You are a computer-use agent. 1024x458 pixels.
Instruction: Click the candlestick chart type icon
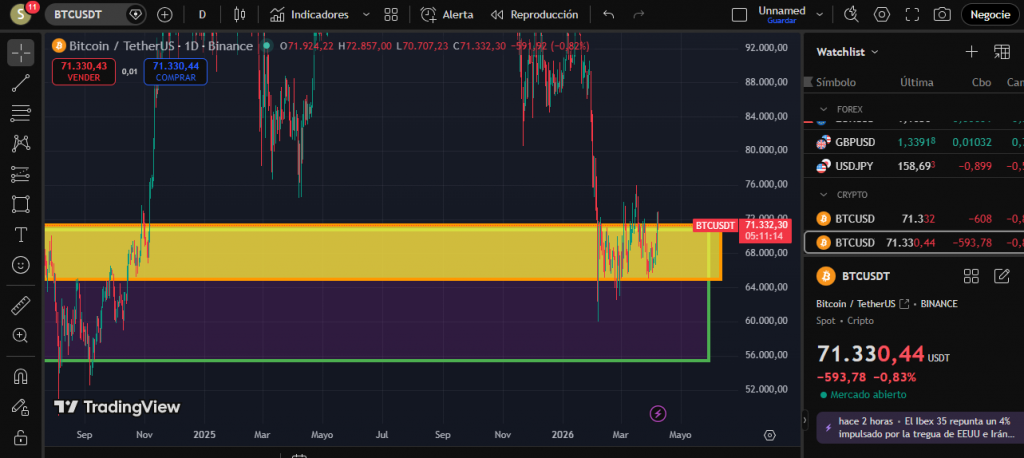[x=237, y=14]
